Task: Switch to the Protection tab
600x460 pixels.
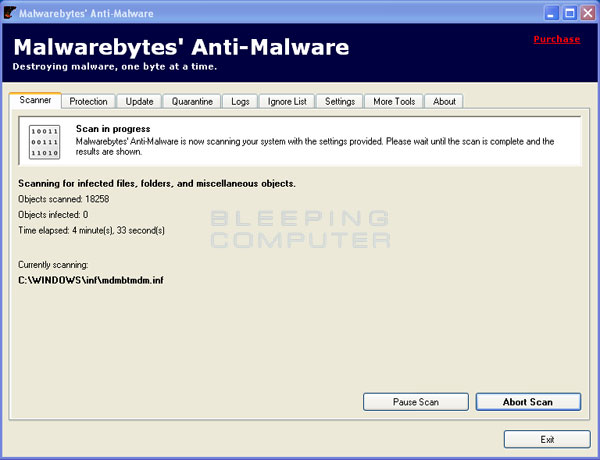Action: pos(88,101)
